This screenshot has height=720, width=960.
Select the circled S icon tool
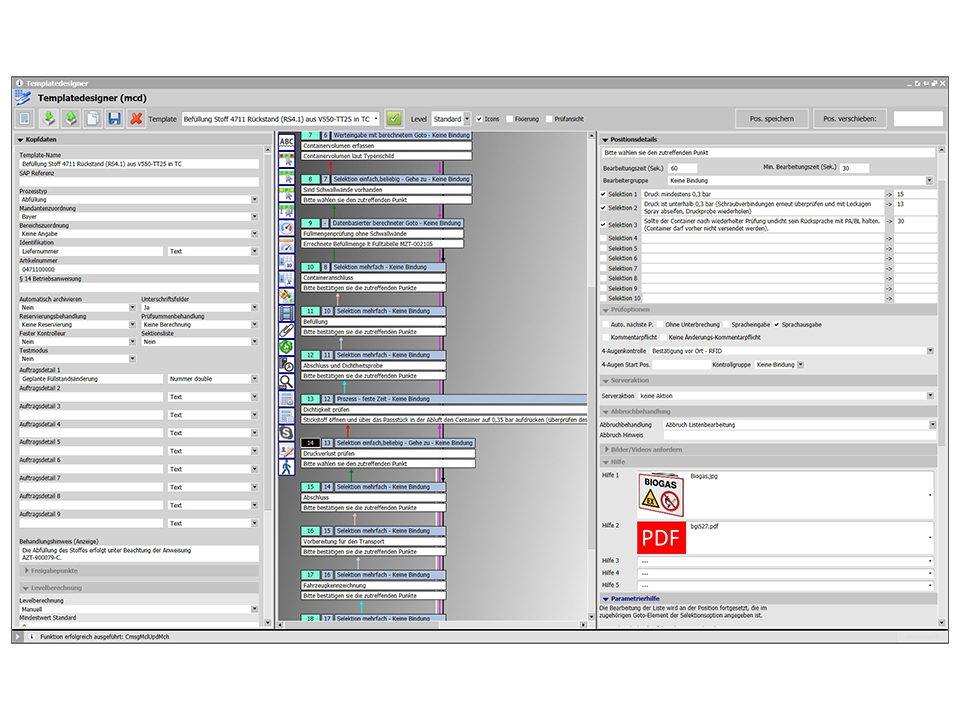coord(286,433)
